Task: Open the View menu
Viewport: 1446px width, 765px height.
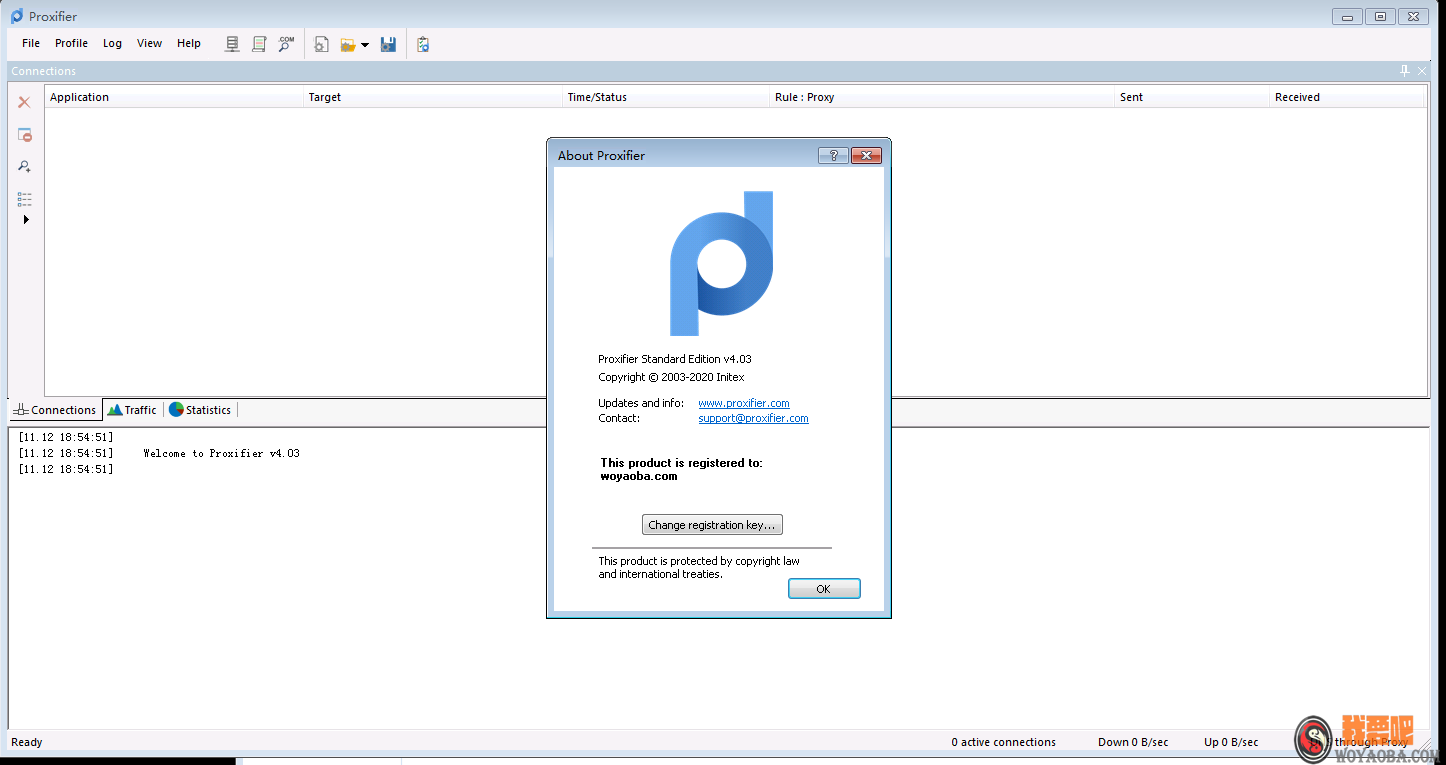Action: click(150, 43)
